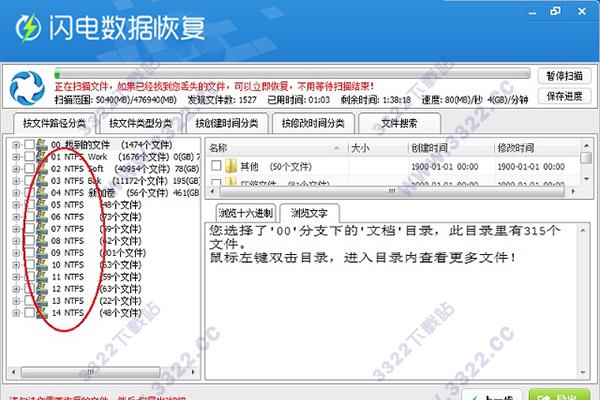This screenshot has height=400, width=600.
Task: Click the drive icon of 05 NTFS
Action: click(42, 205)
